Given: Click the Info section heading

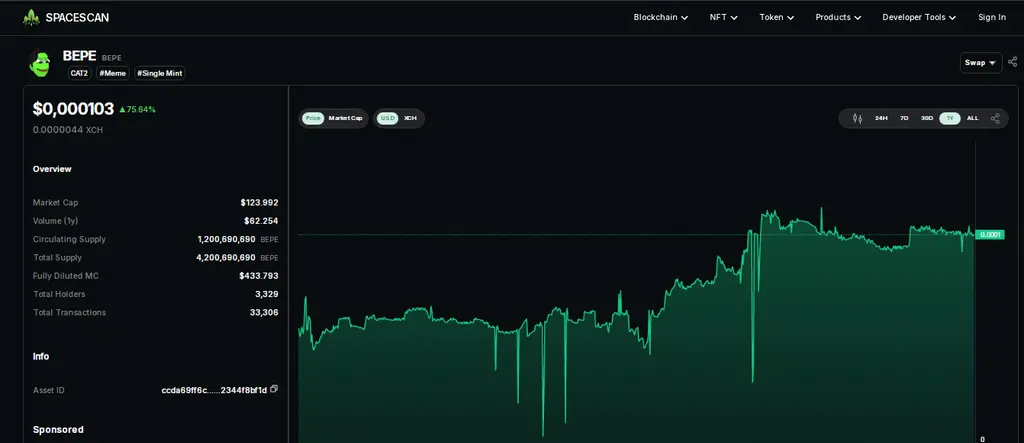Looking at the screenshot, I should click(41, 356).
